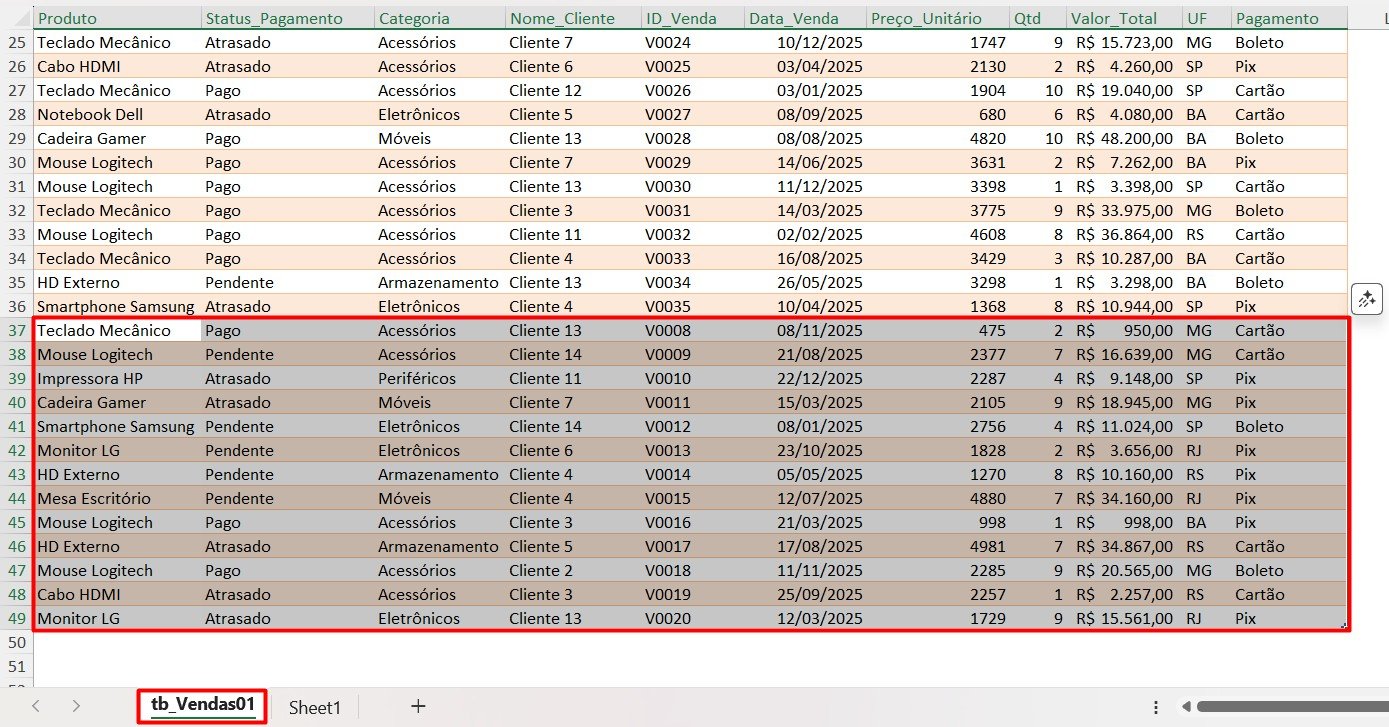Click the table resize handle at bottom-right corner
Image resolution: width=1389 pixels, height=727 pixels.
point(1344,626)
